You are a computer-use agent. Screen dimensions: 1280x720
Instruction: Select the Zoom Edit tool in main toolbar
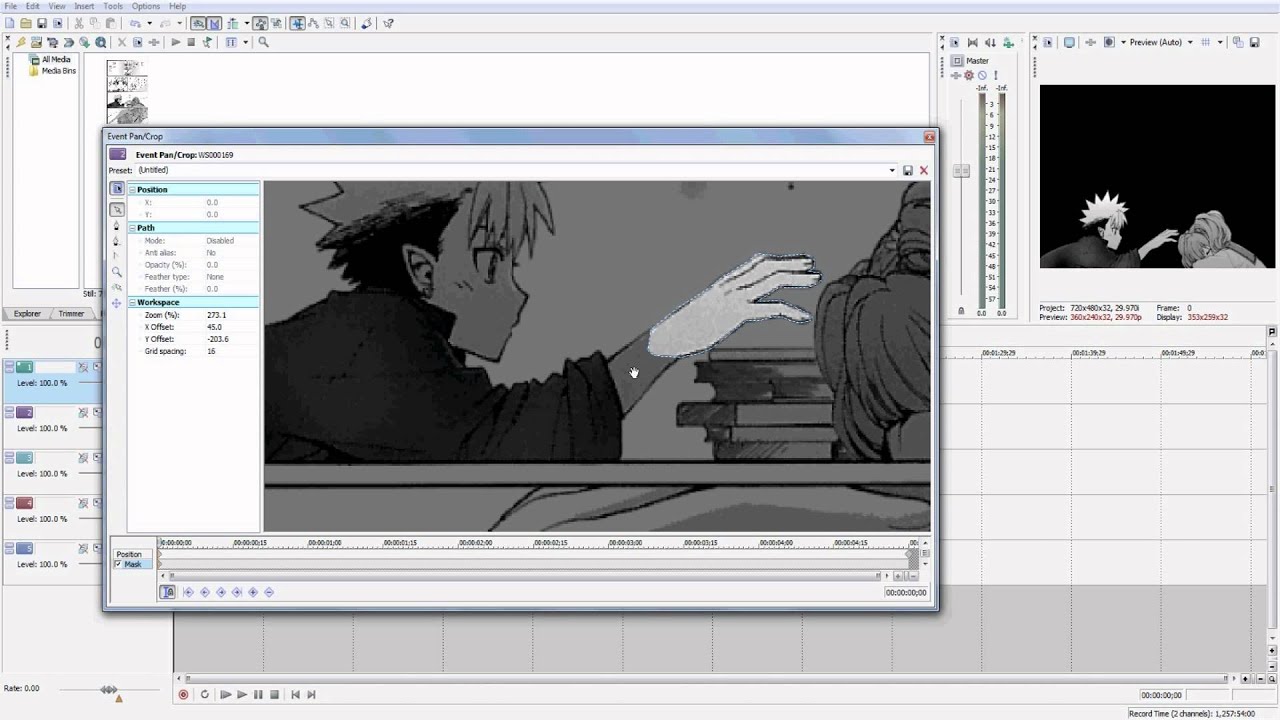point(345,23)
